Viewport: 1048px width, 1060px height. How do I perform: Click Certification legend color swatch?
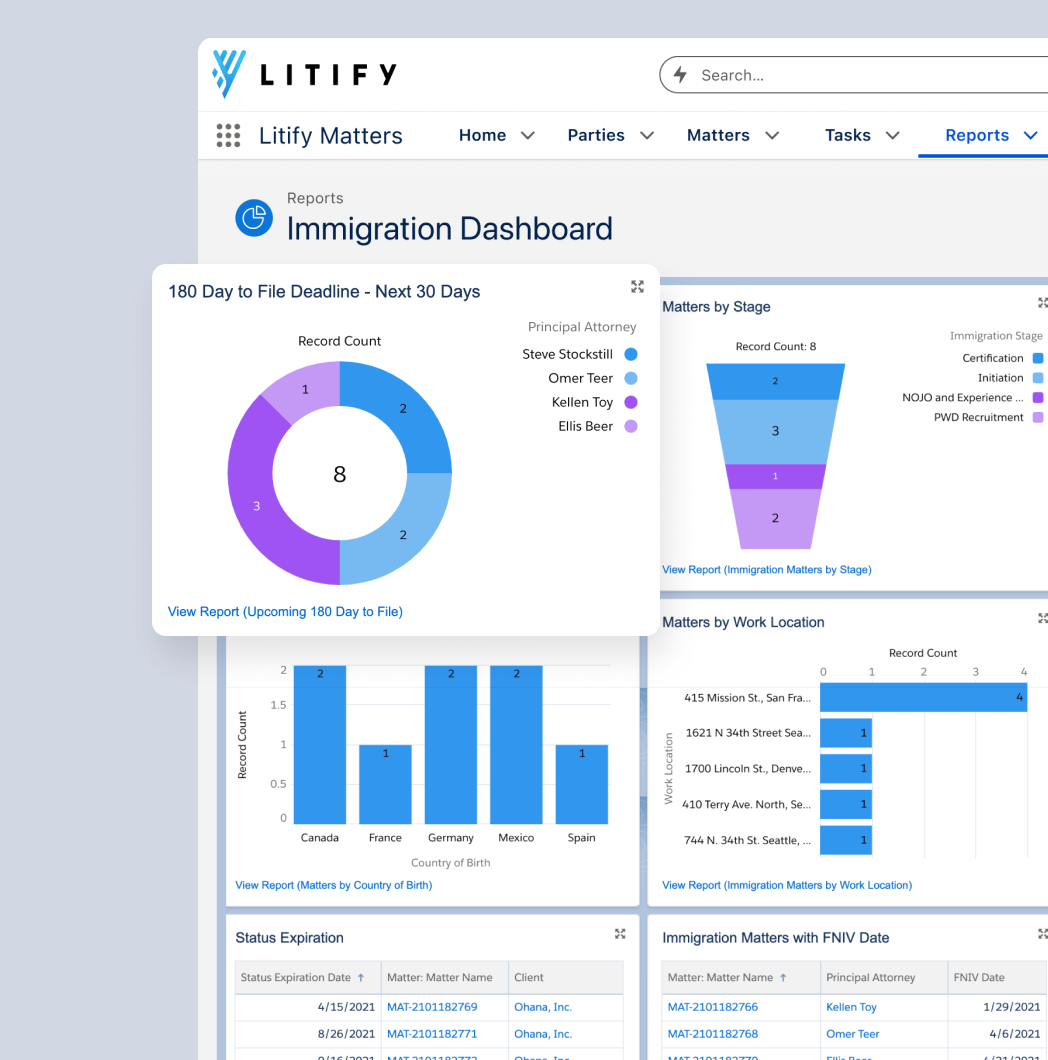coord(1038,358)
